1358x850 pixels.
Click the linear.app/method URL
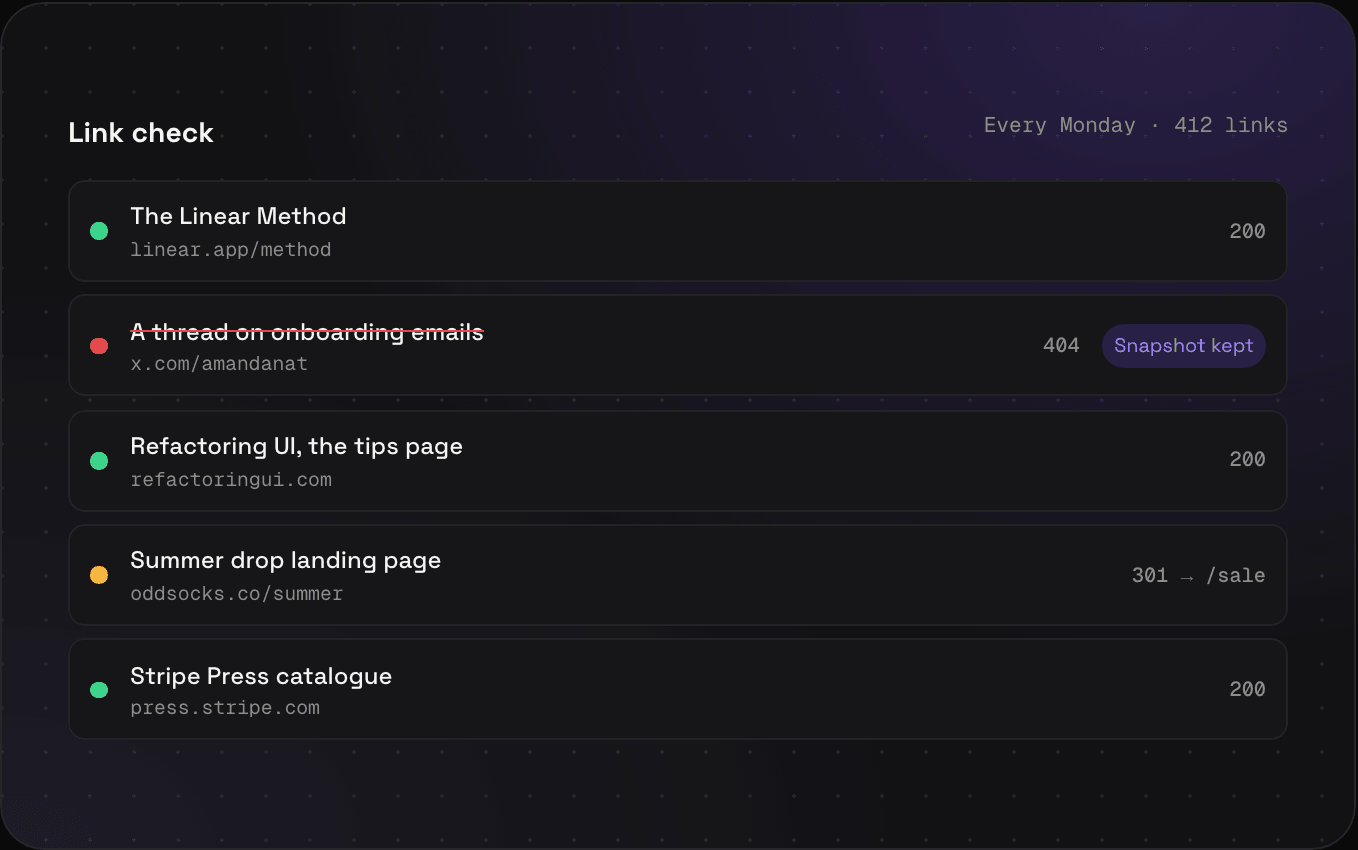pos(231,250)
